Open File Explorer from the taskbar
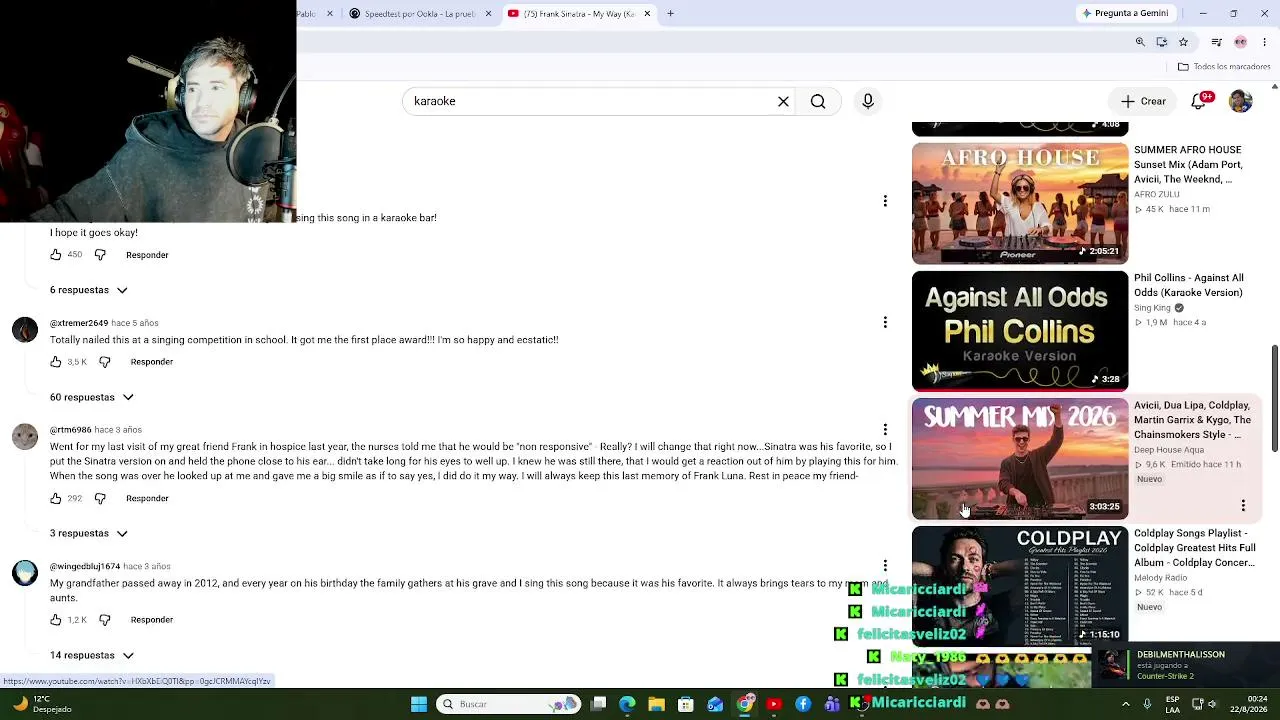The width and height of the screenshot is (1280, 720). [656, 704]
